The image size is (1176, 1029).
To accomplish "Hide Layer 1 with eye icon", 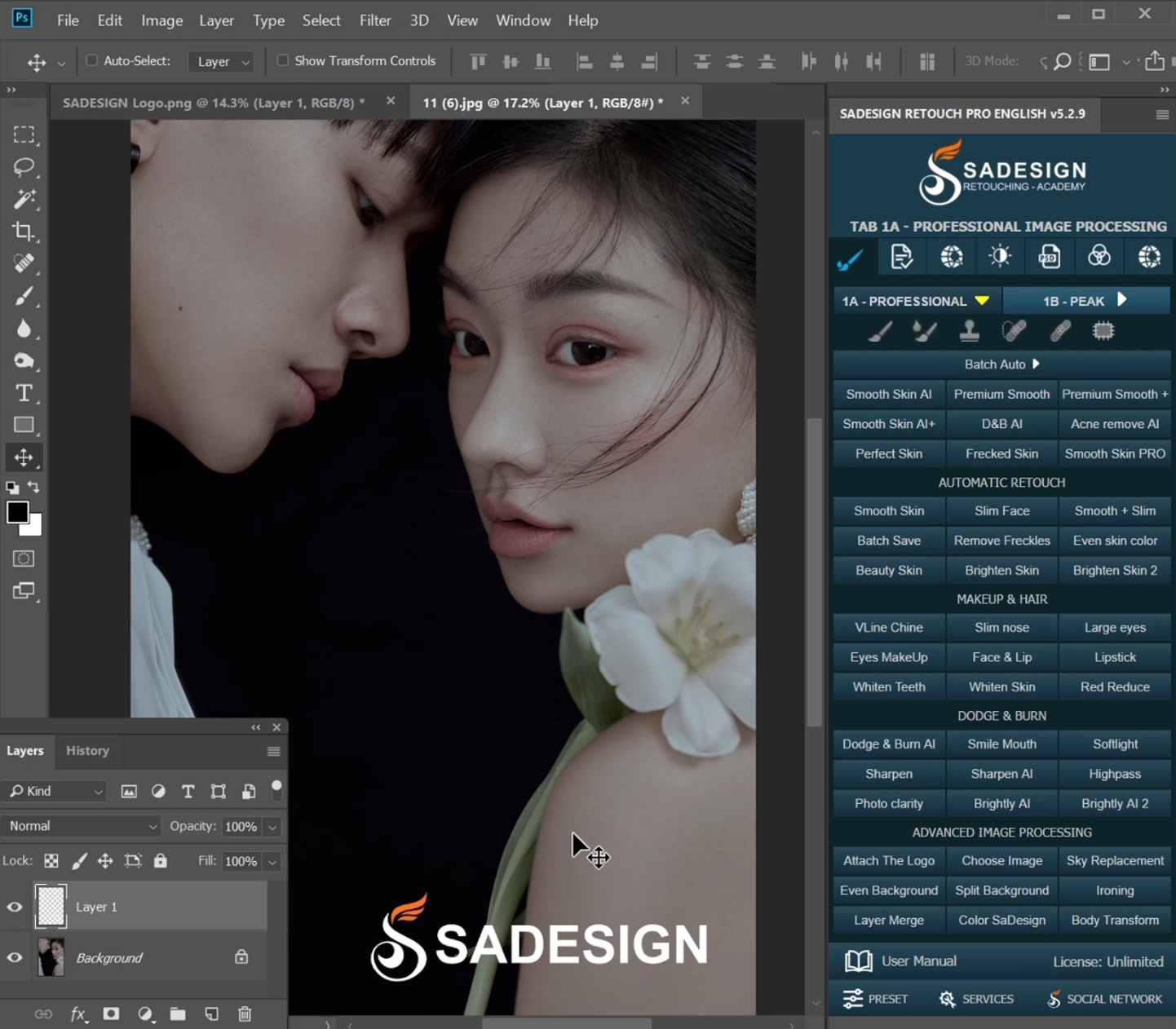I will 15,907.
